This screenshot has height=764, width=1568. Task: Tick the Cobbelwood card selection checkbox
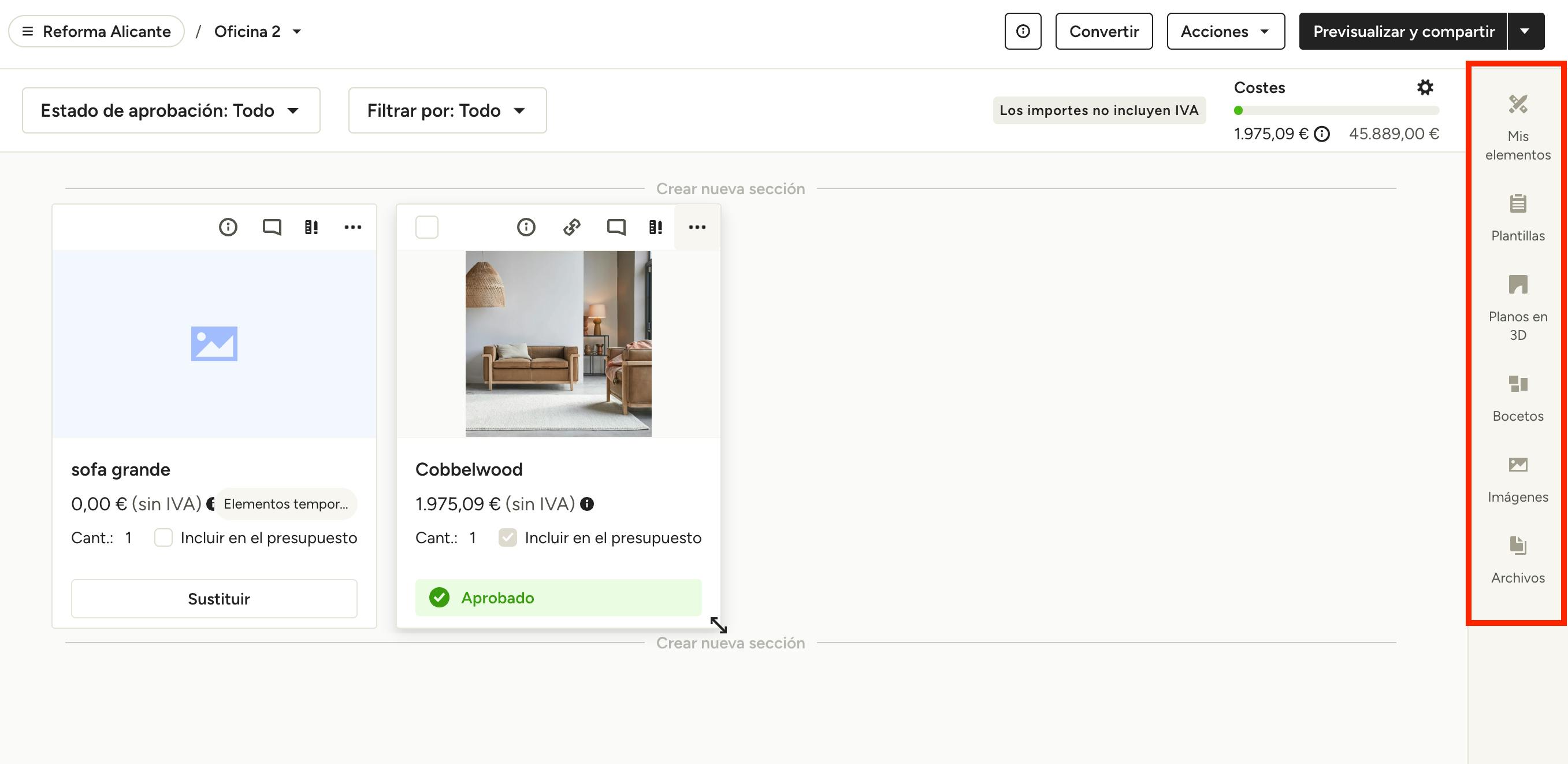(x=427, y=227)
